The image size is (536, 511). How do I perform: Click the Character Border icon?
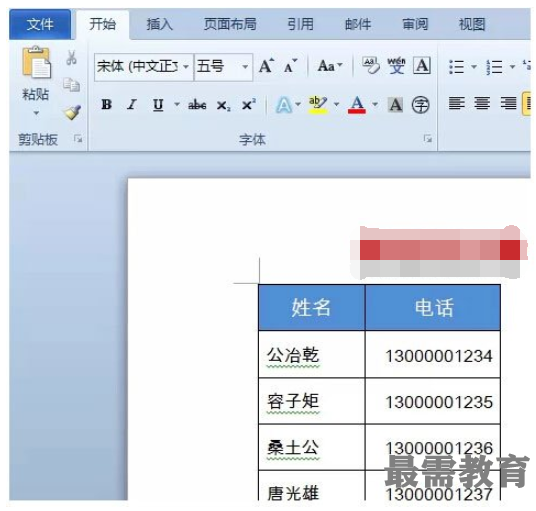click(422, 65)
